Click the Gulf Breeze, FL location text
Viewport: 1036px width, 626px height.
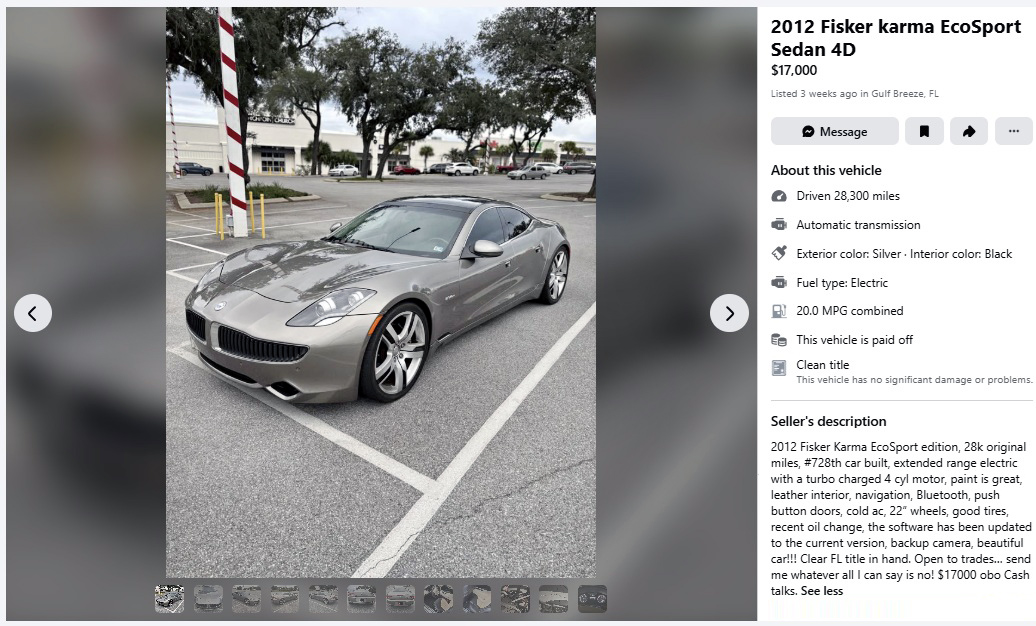tap(905, 94)
